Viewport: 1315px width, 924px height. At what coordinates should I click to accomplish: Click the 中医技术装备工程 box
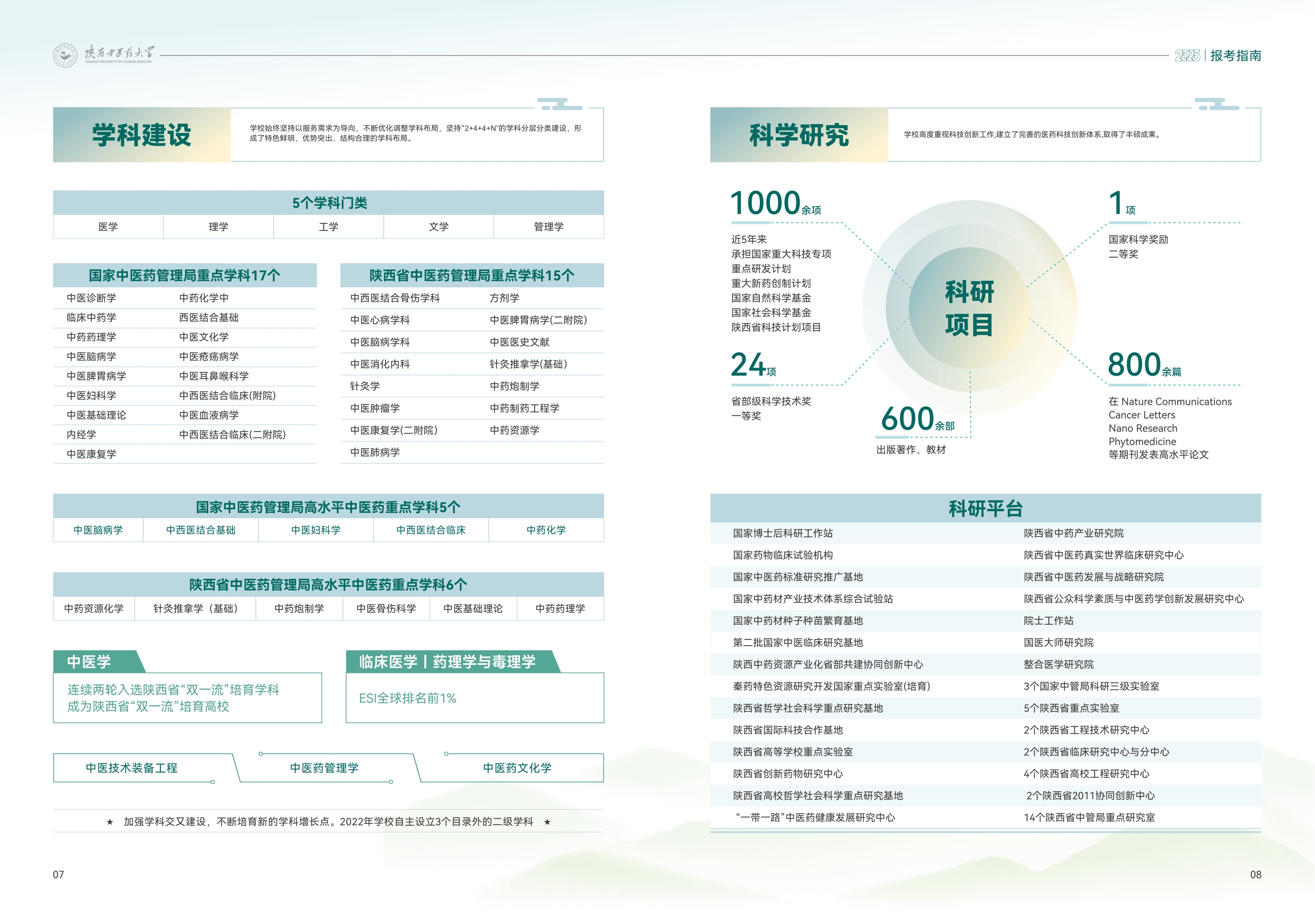point(132,767)
